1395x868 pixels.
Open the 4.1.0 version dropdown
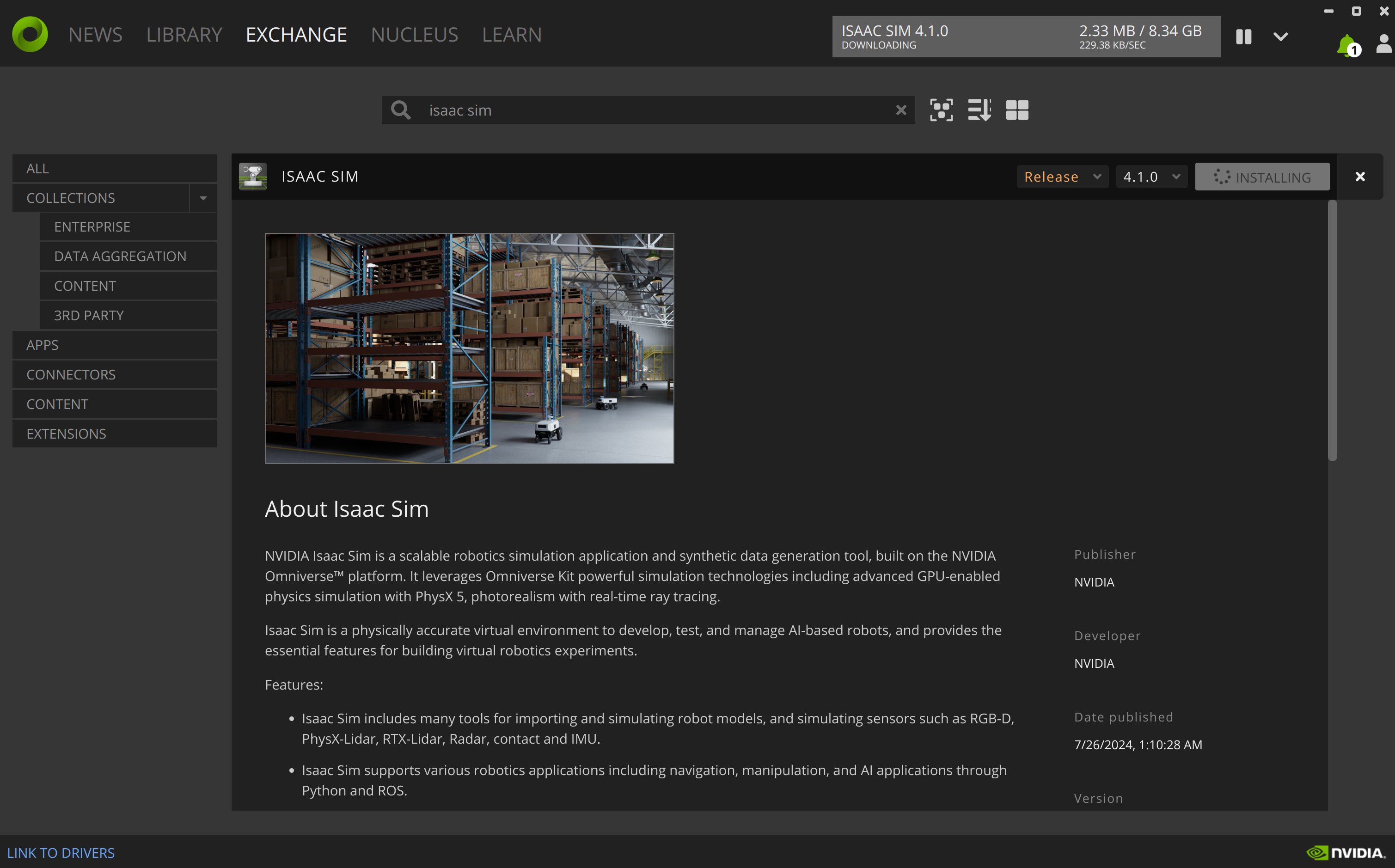point(1151,177)
